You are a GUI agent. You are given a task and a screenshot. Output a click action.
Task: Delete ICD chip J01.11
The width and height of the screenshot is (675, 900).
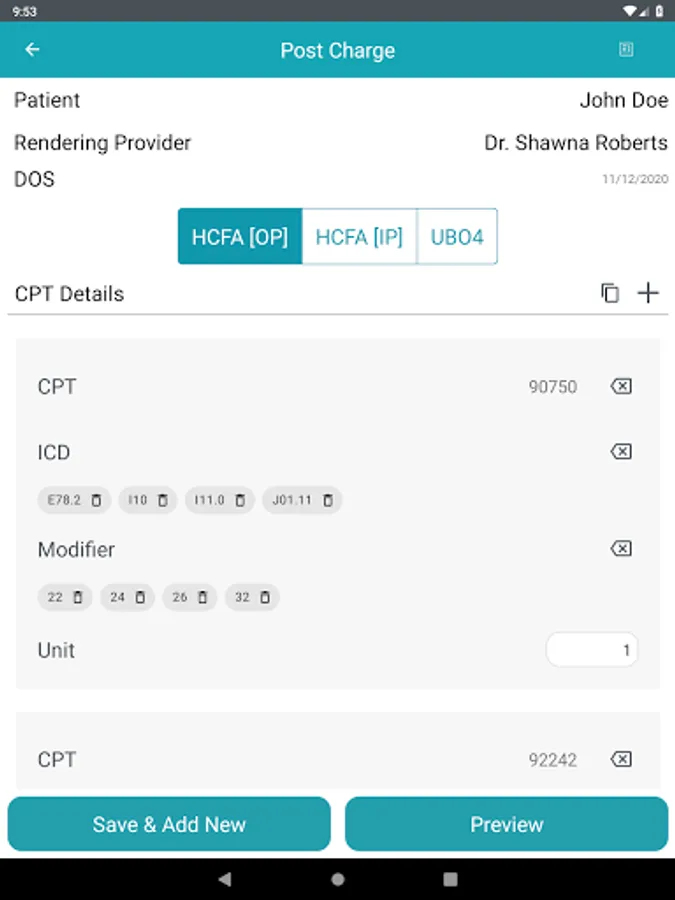[328, 500]
